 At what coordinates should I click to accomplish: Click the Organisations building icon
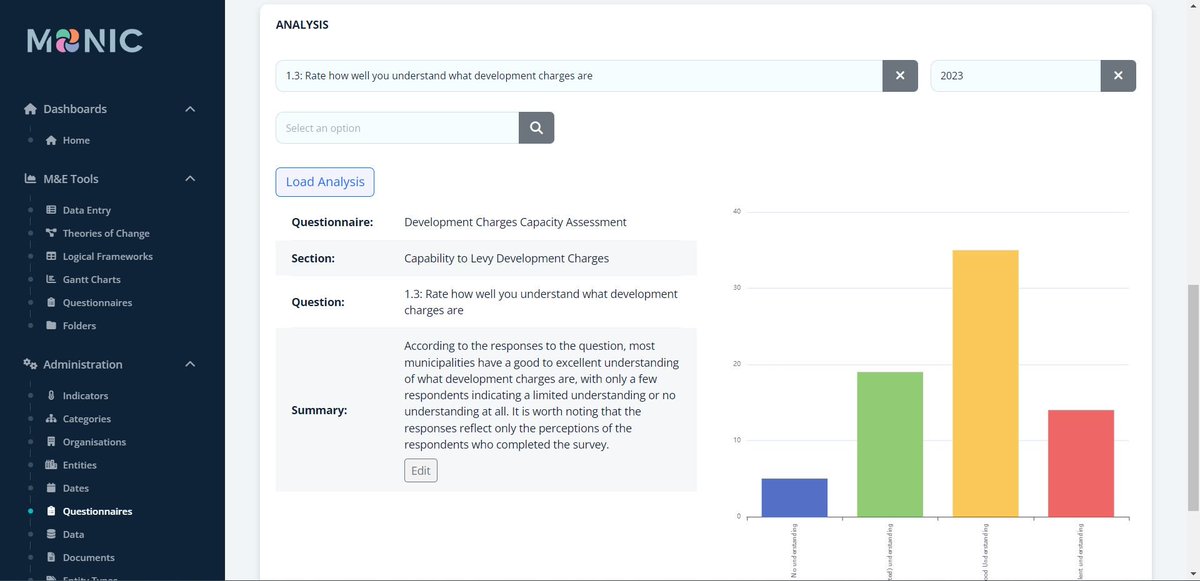[51, 442]
